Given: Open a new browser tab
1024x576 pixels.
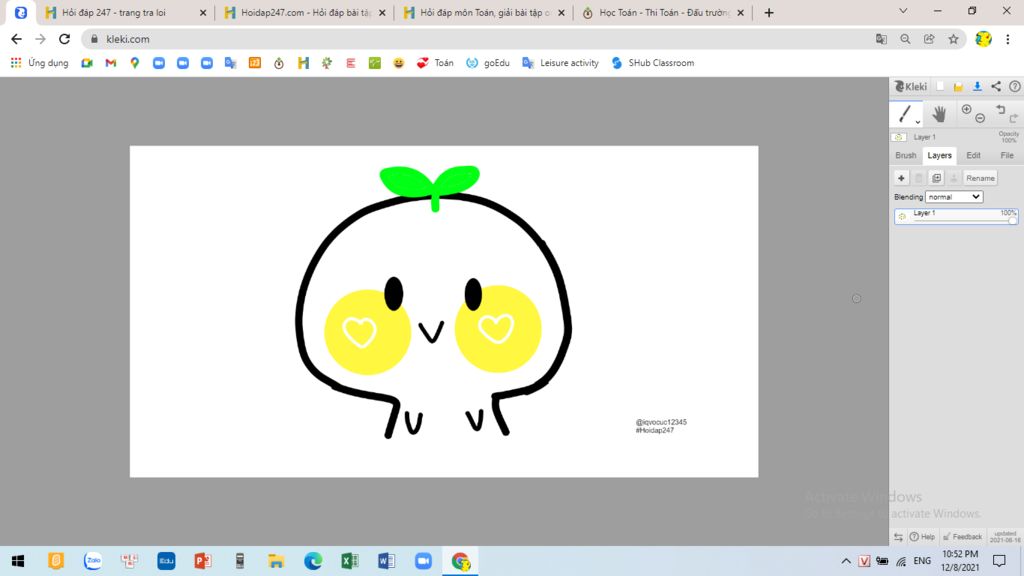Looking at the screenshot, I should point(769,12).
